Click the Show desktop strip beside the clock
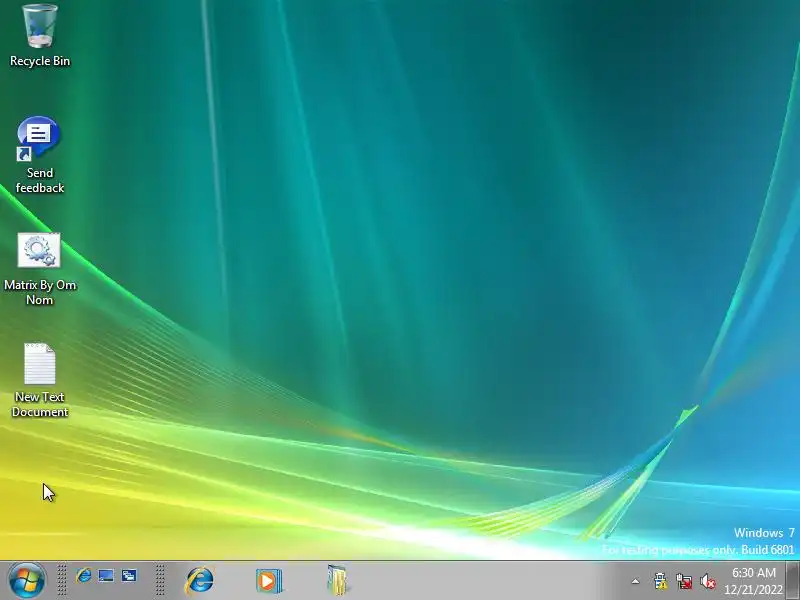 [793, 581]
